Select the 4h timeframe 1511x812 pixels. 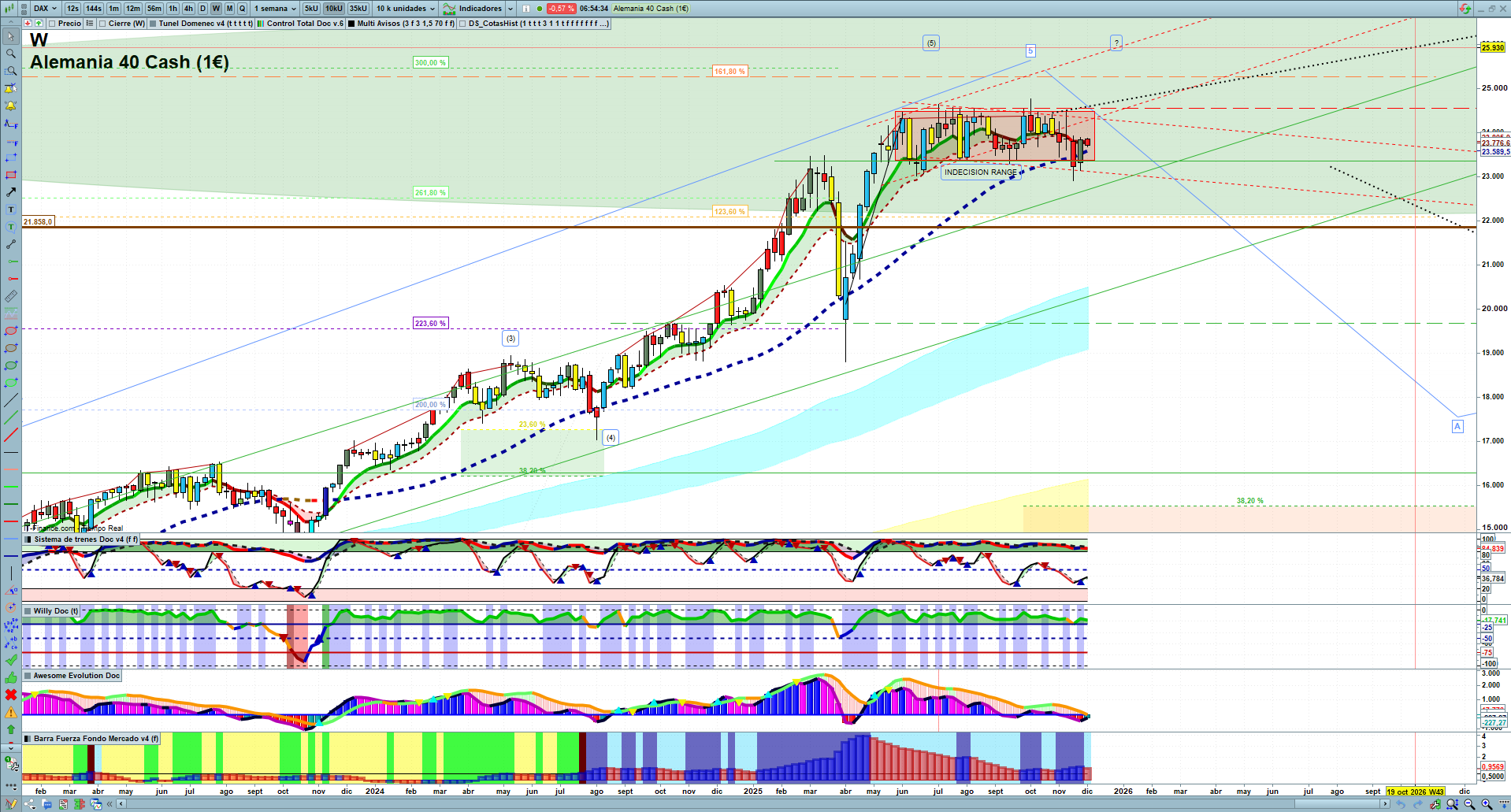click(188, 9)
